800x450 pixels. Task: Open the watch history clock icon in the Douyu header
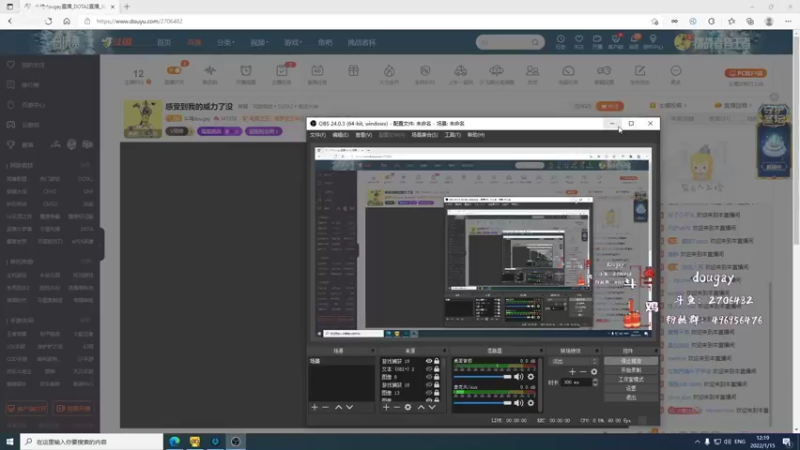(560, 39)
